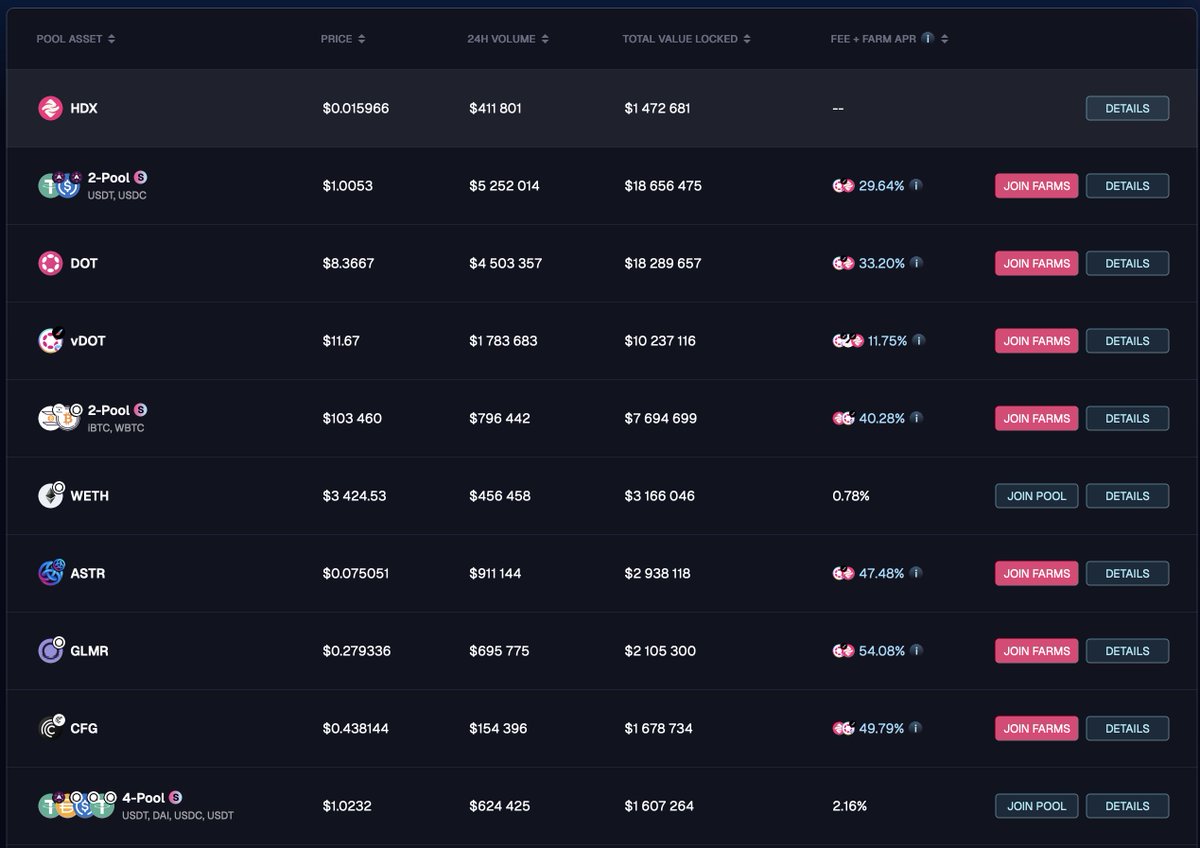
Task: Sort table by Price column
Action: 343,39
